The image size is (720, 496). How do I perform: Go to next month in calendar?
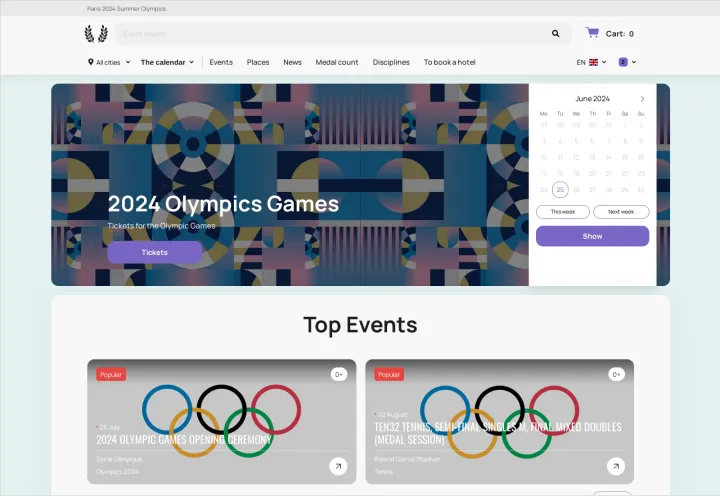tap(642, 99)
